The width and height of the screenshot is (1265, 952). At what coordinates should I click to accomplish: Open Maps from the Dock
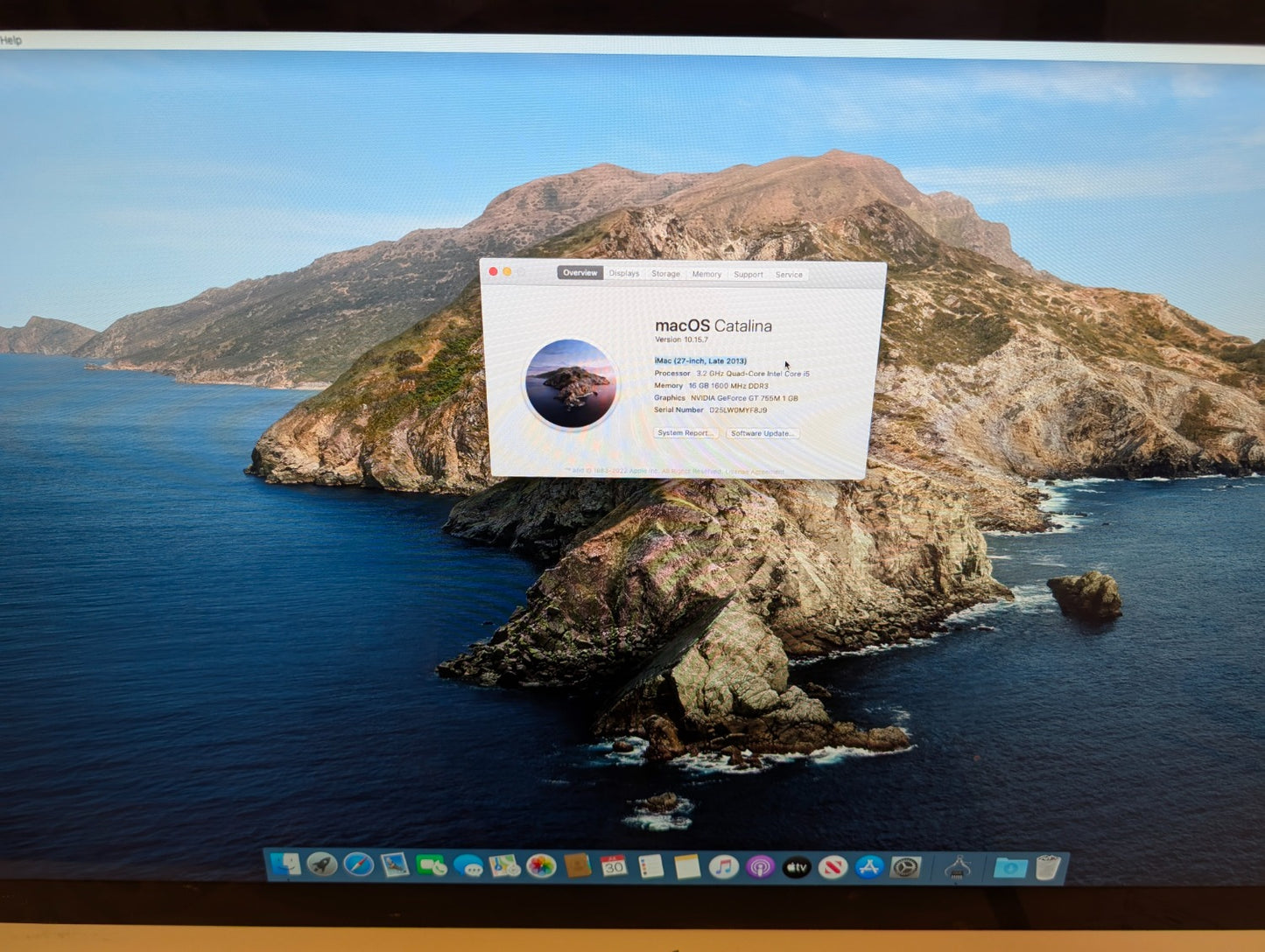click(x=504, y=866)
